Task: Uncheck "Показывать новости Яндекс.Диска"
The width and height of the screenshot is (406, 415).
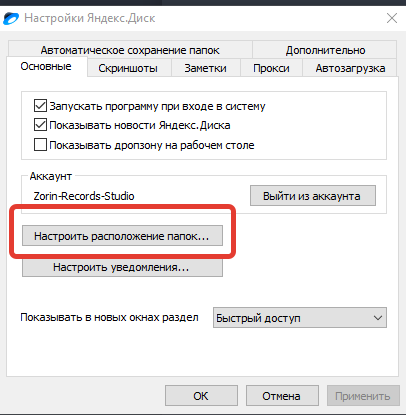Action: point(40,125)
